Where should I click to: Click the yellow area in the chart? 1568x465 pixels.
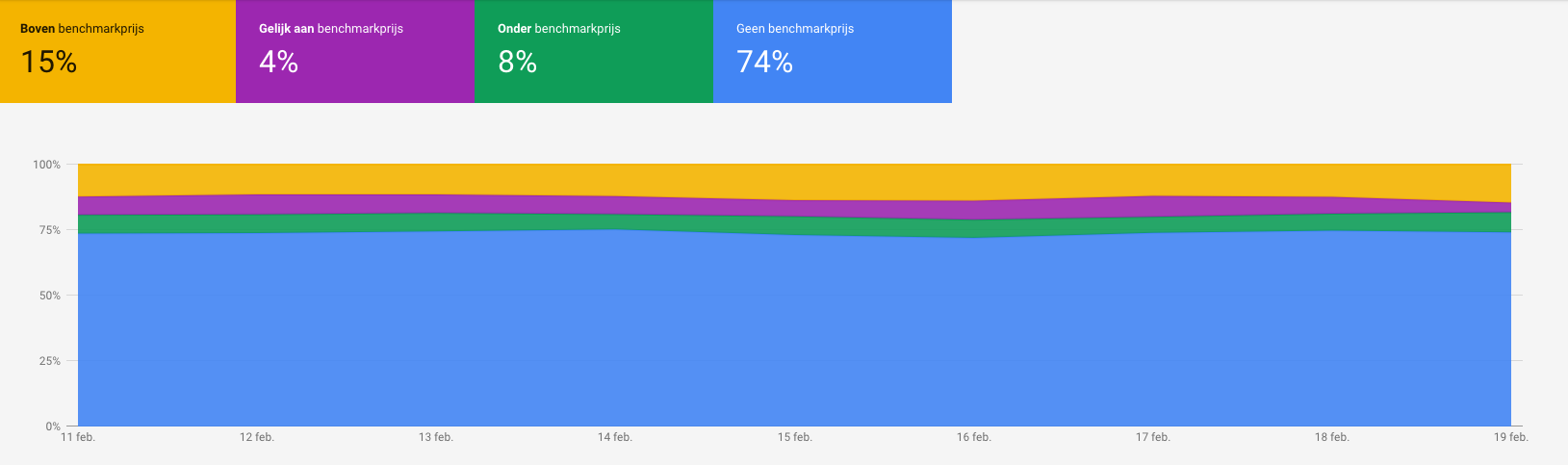(x=794, y=180)
